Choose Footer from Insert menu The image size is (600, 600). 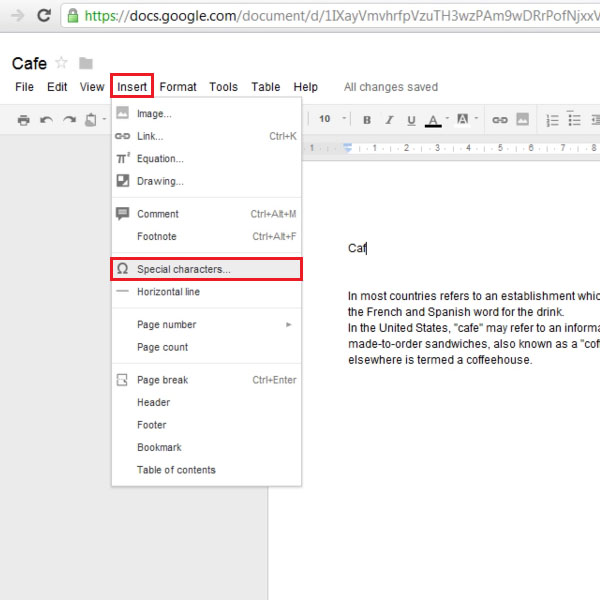[207, 425]
